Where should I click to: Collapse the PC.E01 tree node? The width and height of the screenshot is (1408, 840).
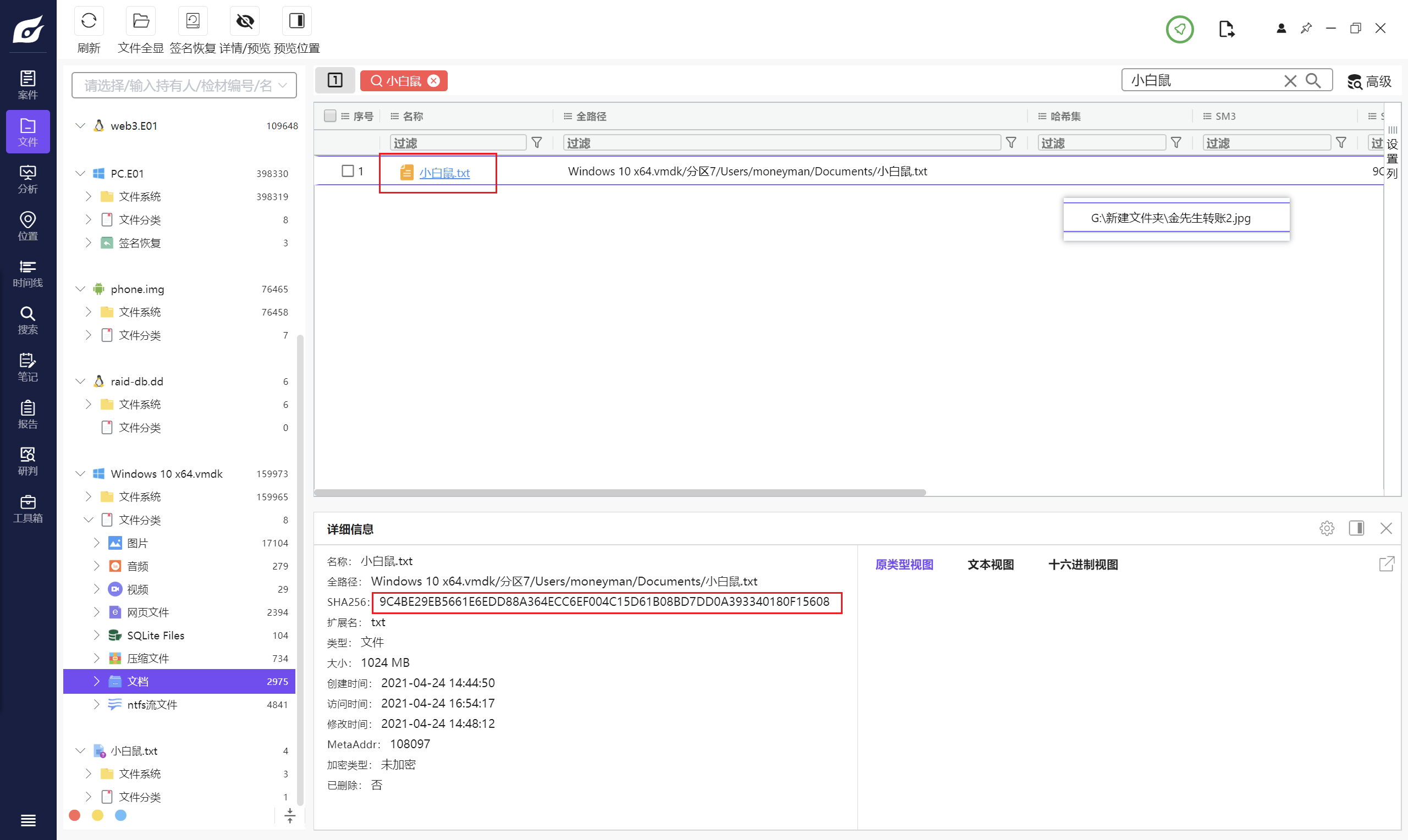(x=80, y=173)
